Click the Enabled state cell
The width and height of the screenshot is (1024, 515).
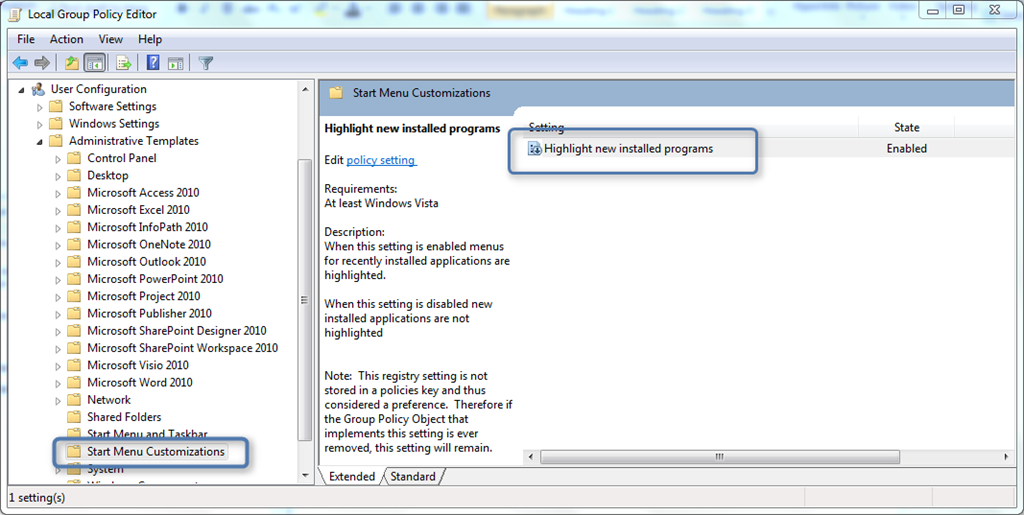click(x=906, y=149)
